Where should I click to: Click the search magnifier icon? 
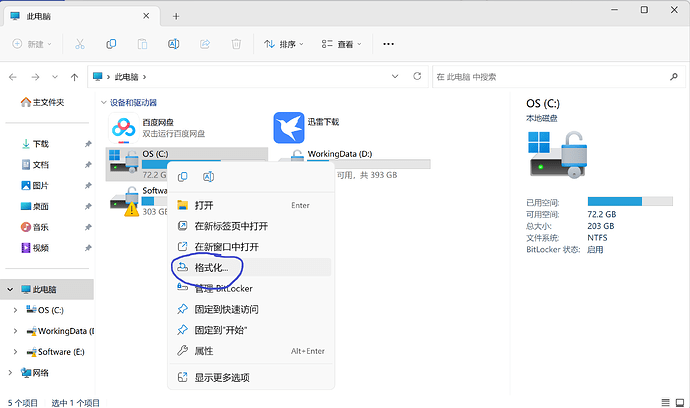(x=674, y=77)
